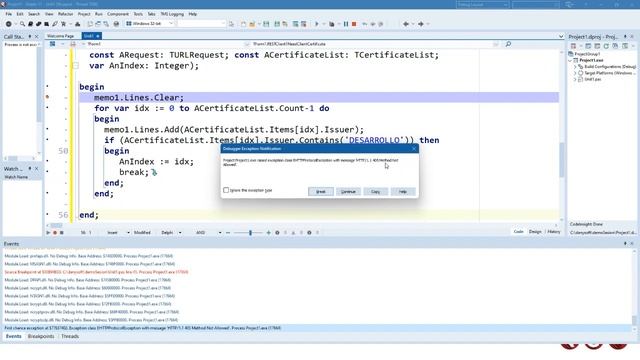640x360 pixels.
Task: Select the First chance exception event row
Action: (x=318, y=328)
